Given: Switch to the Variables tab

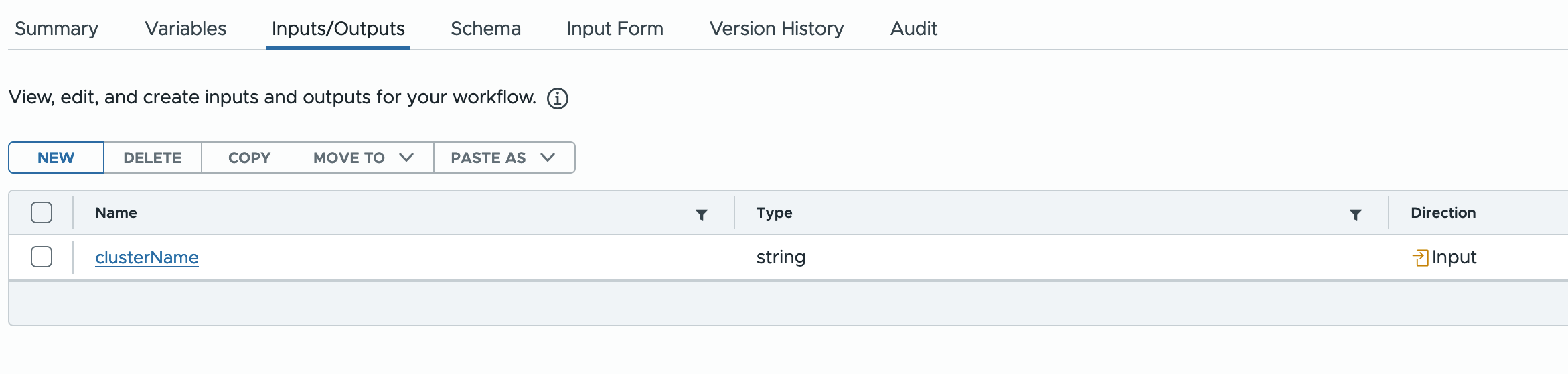Looking at the screenshot, I should coord(186,29).
